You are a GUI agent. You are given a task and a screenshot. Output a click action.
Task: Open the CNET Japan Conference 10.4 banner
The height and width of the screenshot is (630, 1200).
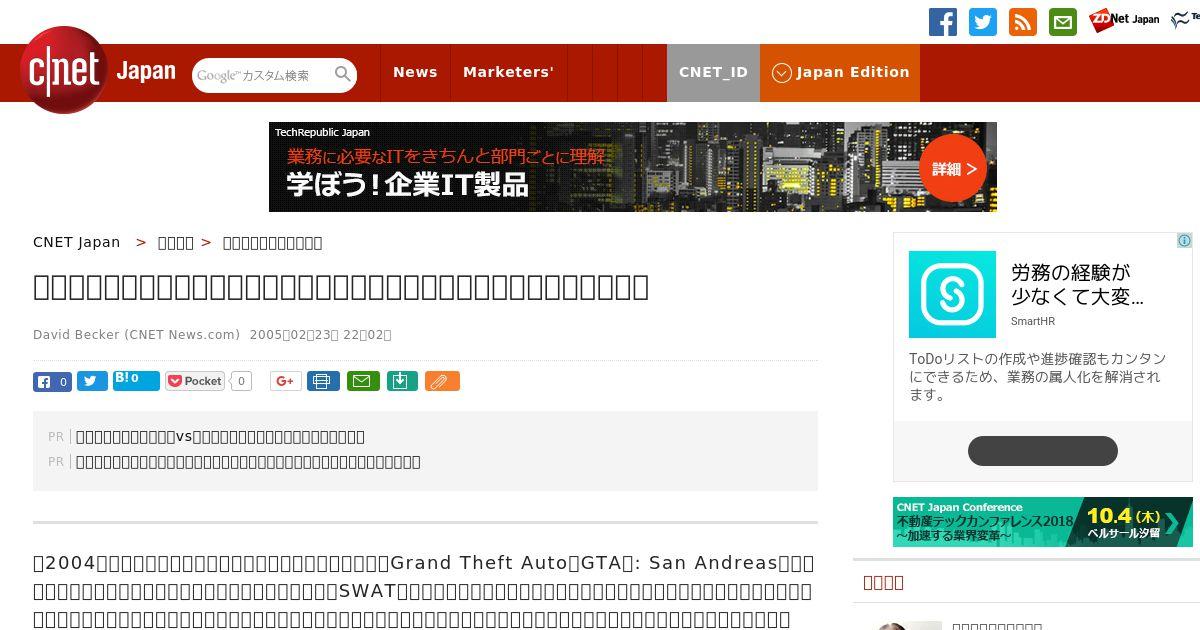pos(1043,522)
